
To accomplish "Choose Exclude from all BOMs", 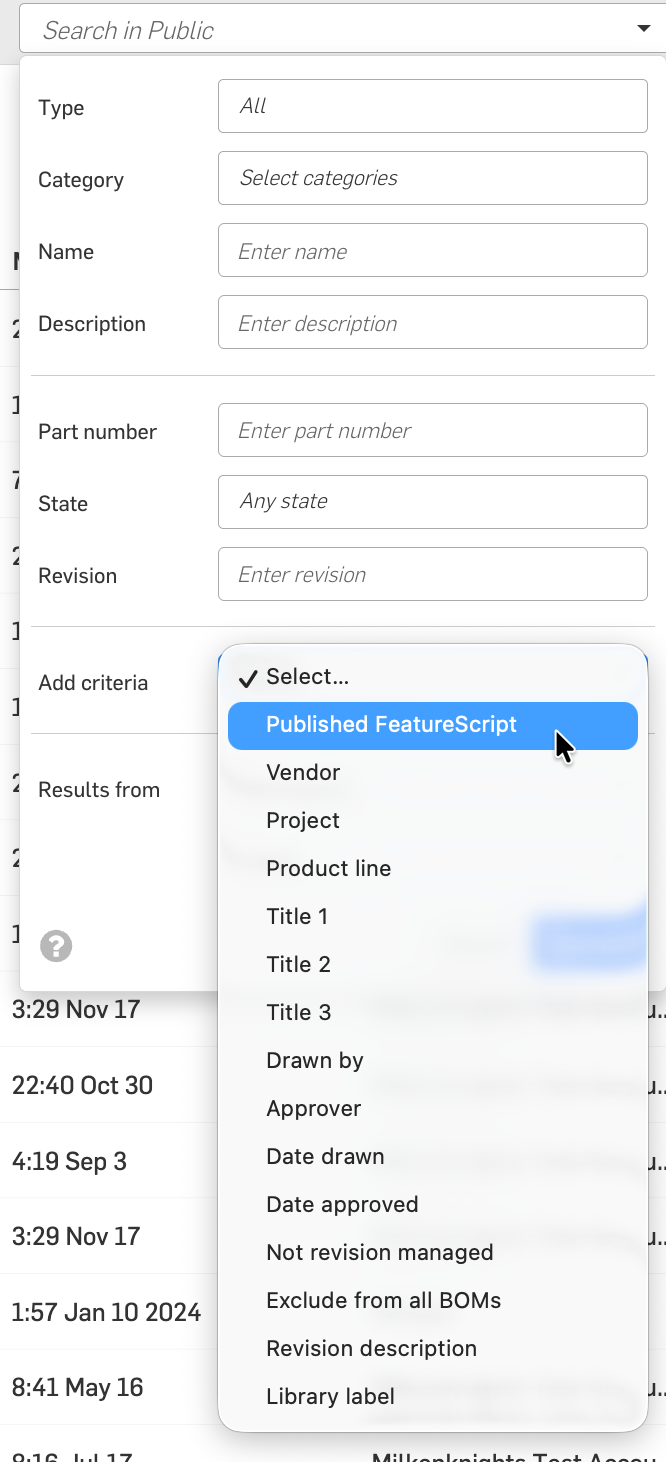I will pos(383,1301).
